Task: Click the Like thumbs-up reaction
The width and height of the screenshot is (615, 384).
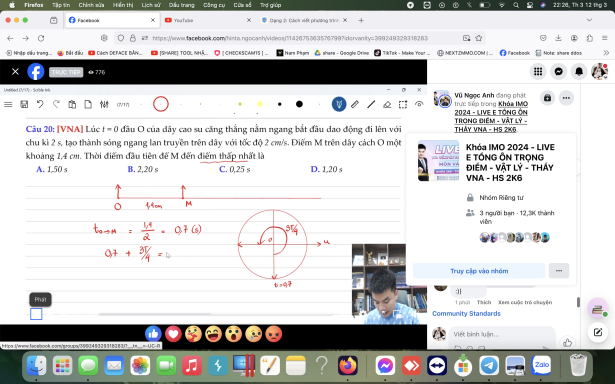Action: click(x=153, y=334)
